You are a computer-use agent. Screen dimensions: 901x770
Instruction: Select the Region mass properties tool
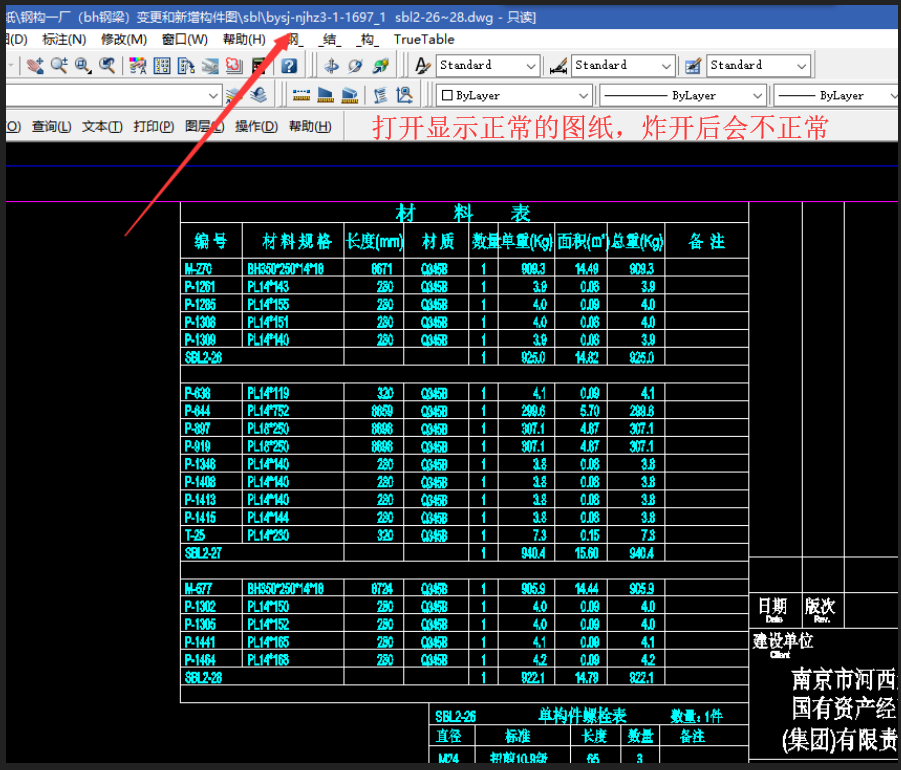(349, 95)
